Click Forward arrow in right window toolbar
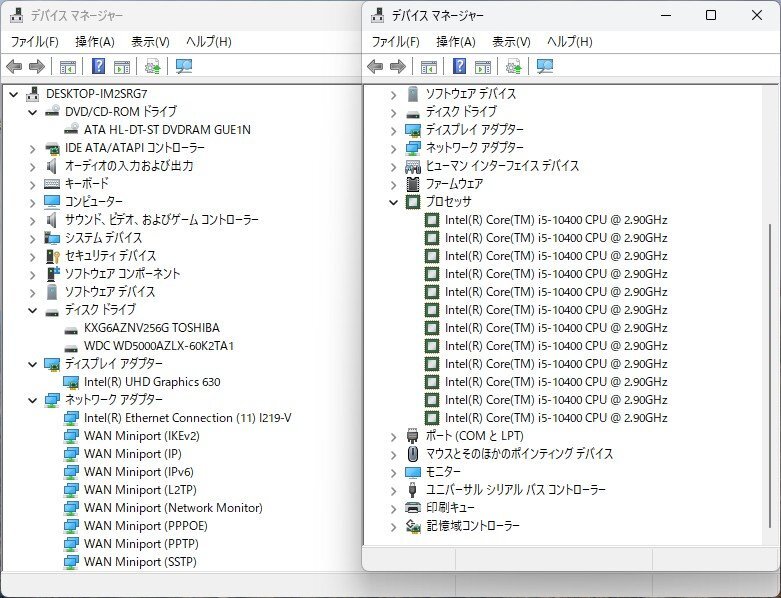Image resolution: width=781 pixels, height=598 pixels. (x=398, y=66)
